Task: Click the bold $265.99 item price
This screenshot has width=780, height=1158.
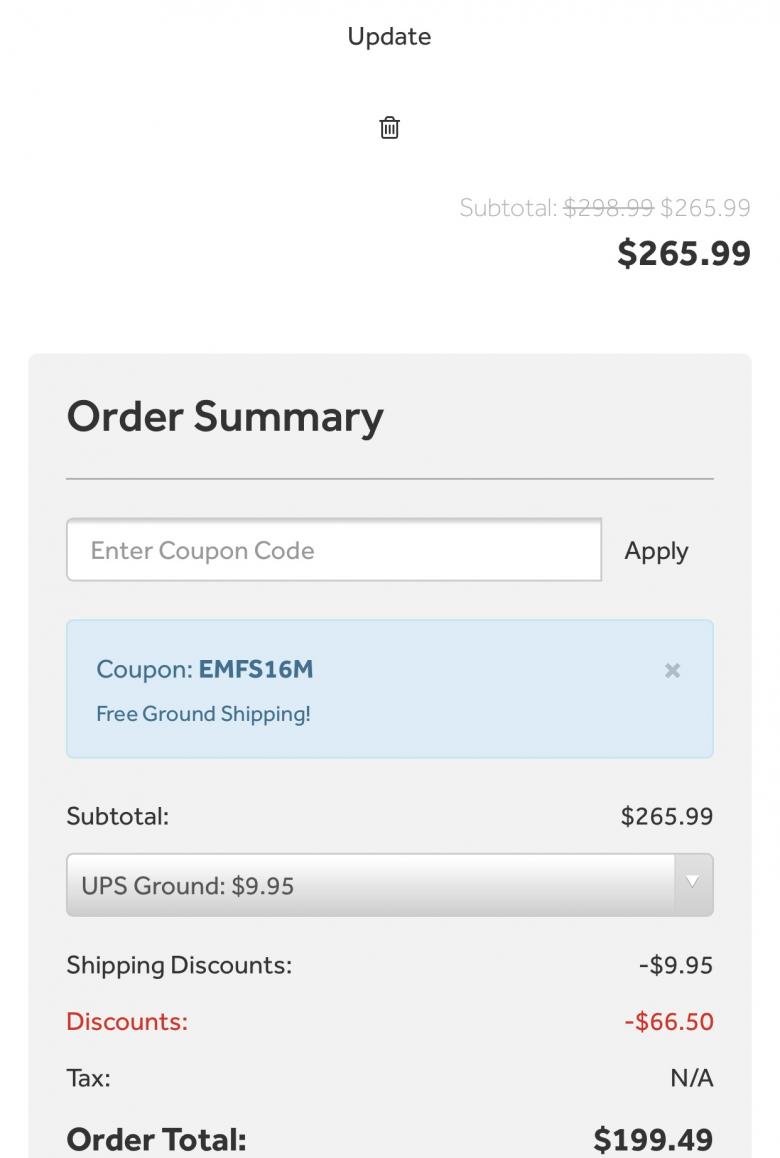Action: tap(684, 253)
